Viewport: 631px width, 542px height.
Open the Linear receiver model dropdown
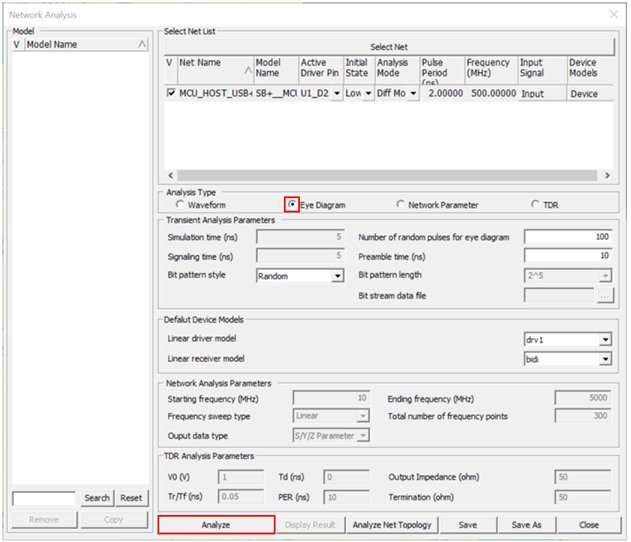[x=605, y=358]
